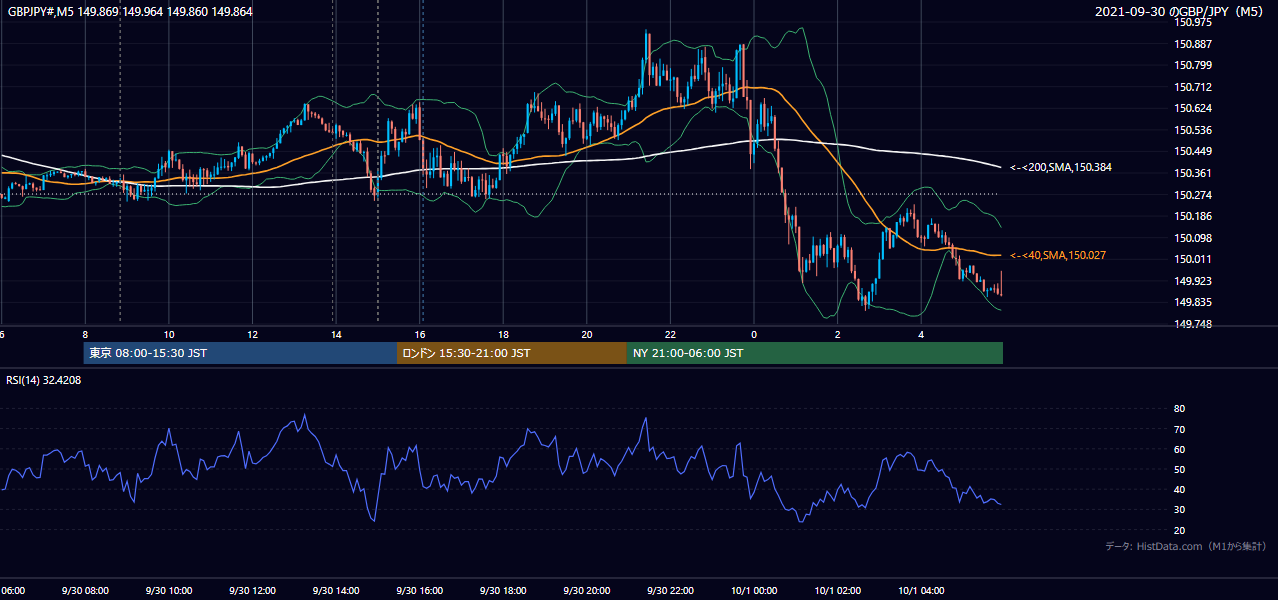Click the 9/30 18:00 time axis label

tap(503, 591)
